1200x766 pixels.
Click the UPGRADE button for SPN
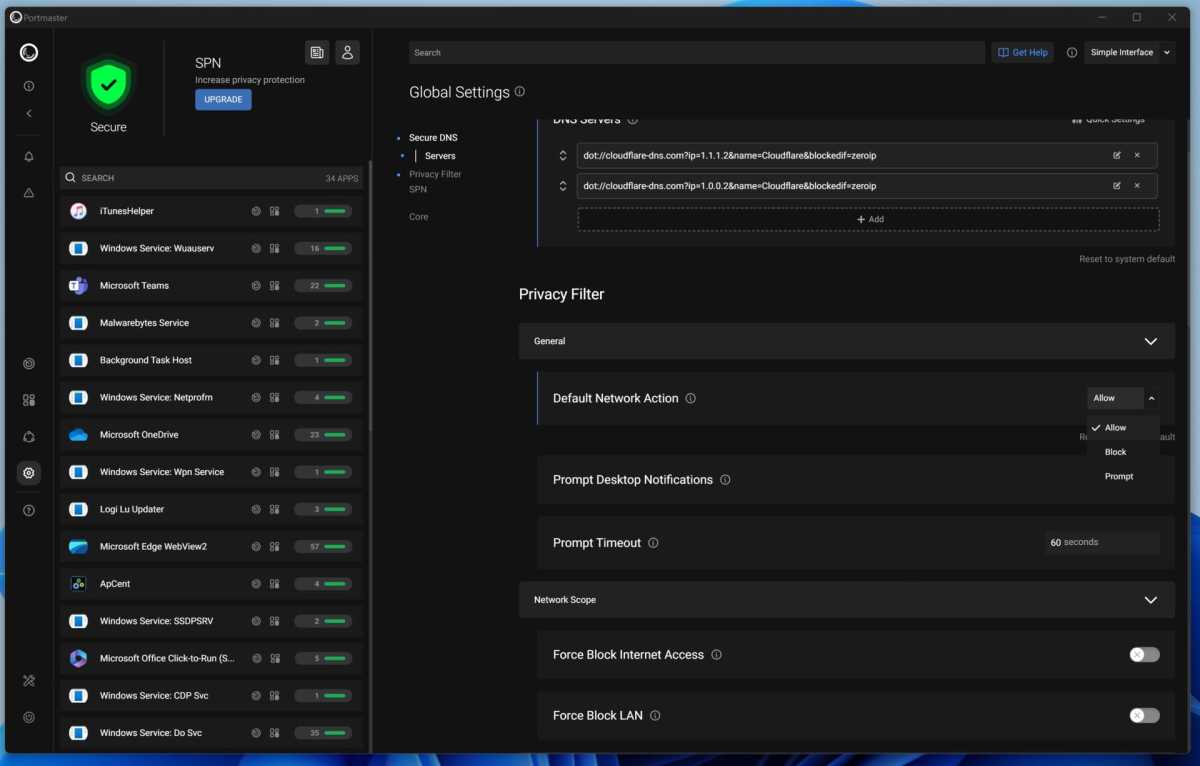click(x=223, y=100)
